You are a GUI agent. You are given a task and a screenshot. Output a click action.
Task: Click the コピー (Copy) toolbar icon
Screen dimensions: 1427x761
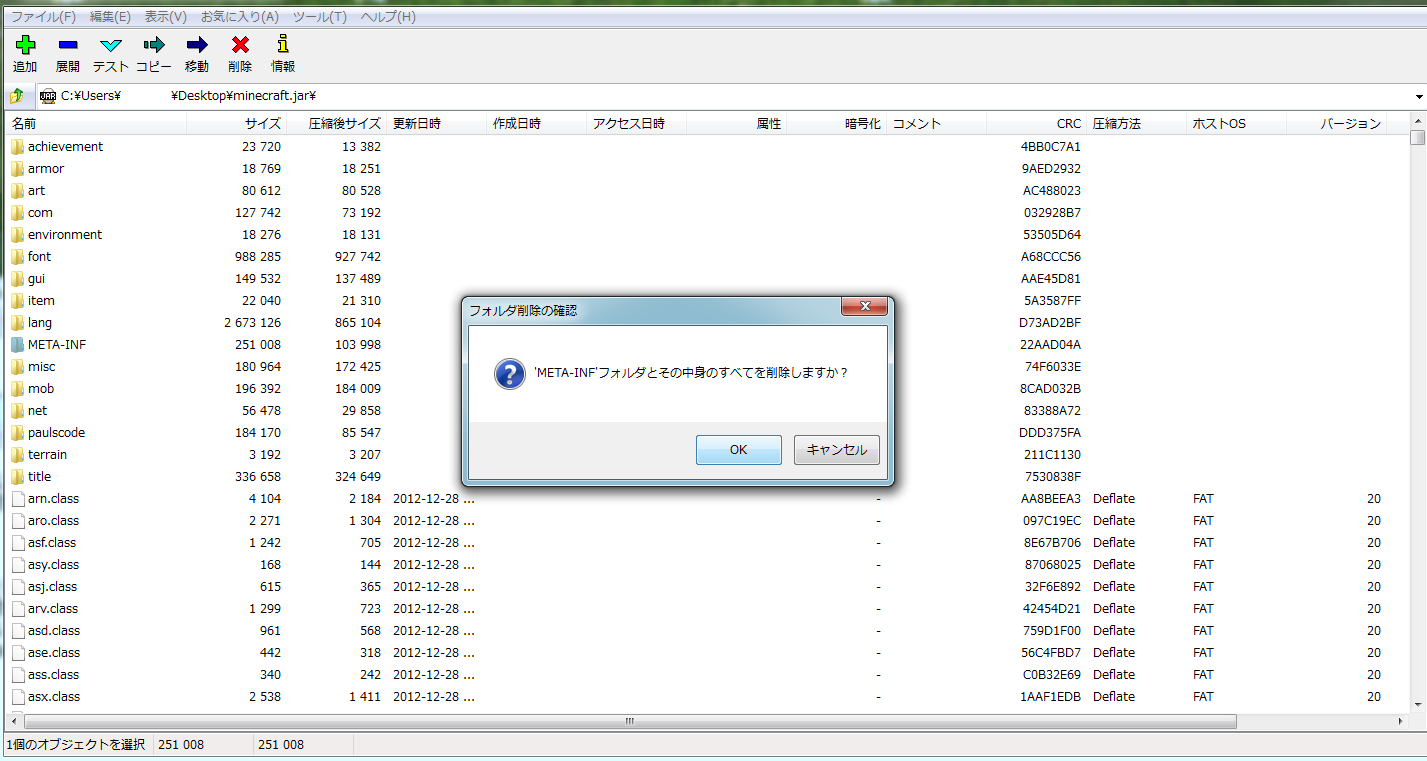tap(154, 45)
